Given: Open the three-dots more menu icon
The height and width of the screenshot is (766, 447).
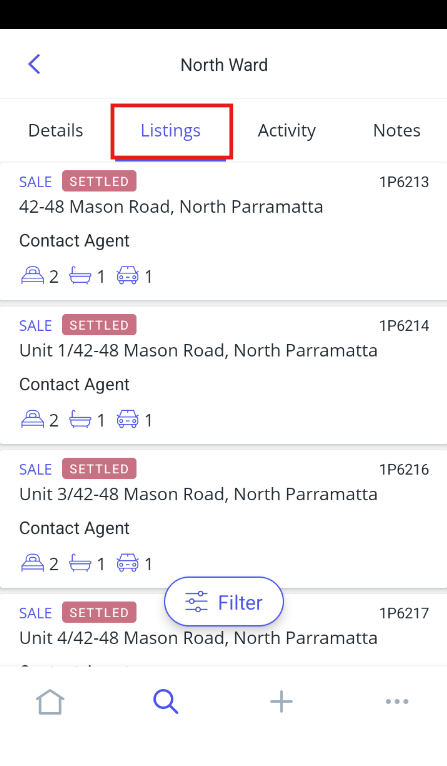Looking at the screenshot, I should pos(397,702).
